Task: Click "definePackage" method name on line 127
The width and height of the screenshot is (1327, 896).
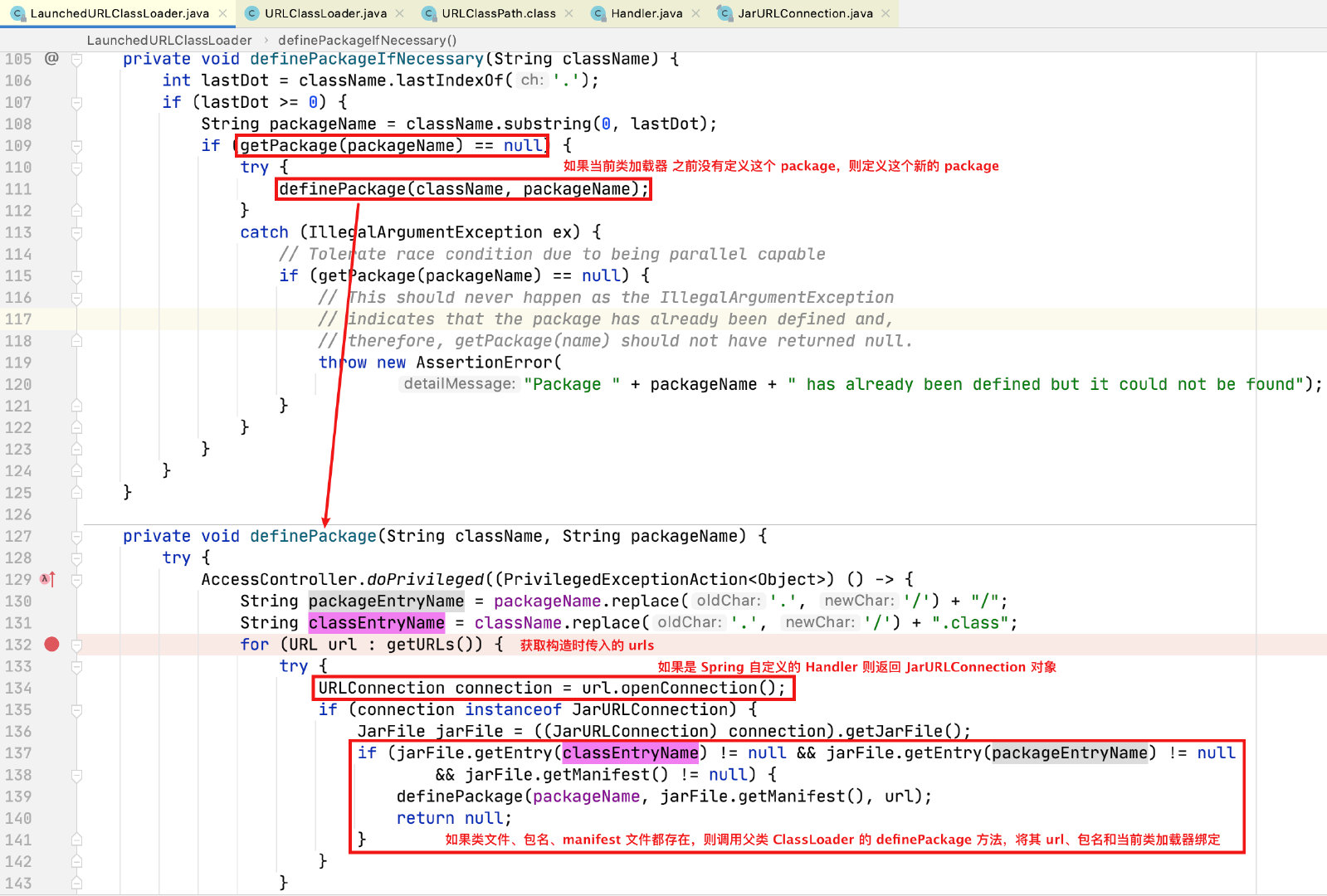Action: [x=313, y=536]
